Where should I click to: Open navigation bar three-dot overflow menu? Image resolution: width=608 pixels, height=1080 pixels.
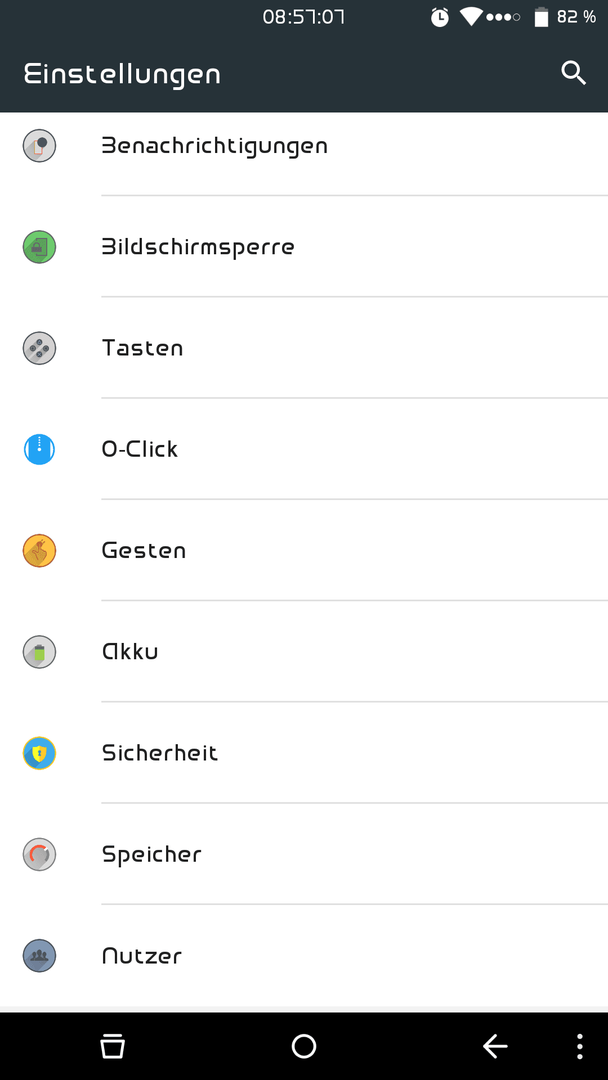[580, 1046]
